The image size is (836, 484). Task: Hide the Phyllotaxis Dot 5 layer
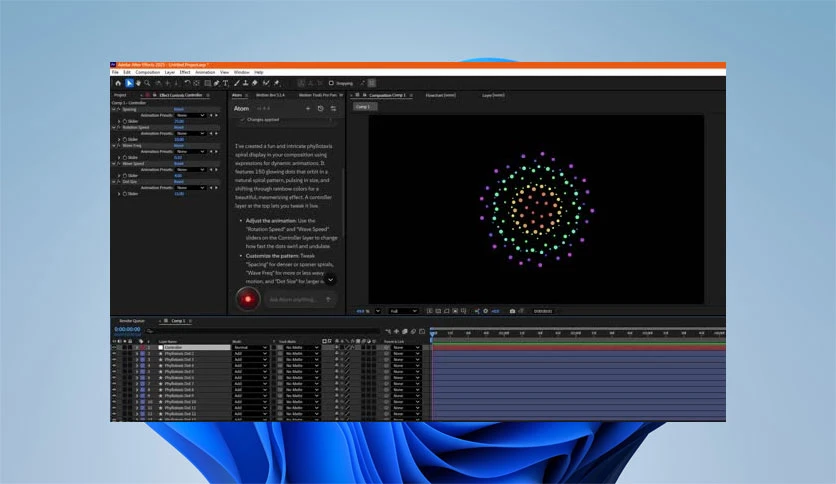(114, 372)
